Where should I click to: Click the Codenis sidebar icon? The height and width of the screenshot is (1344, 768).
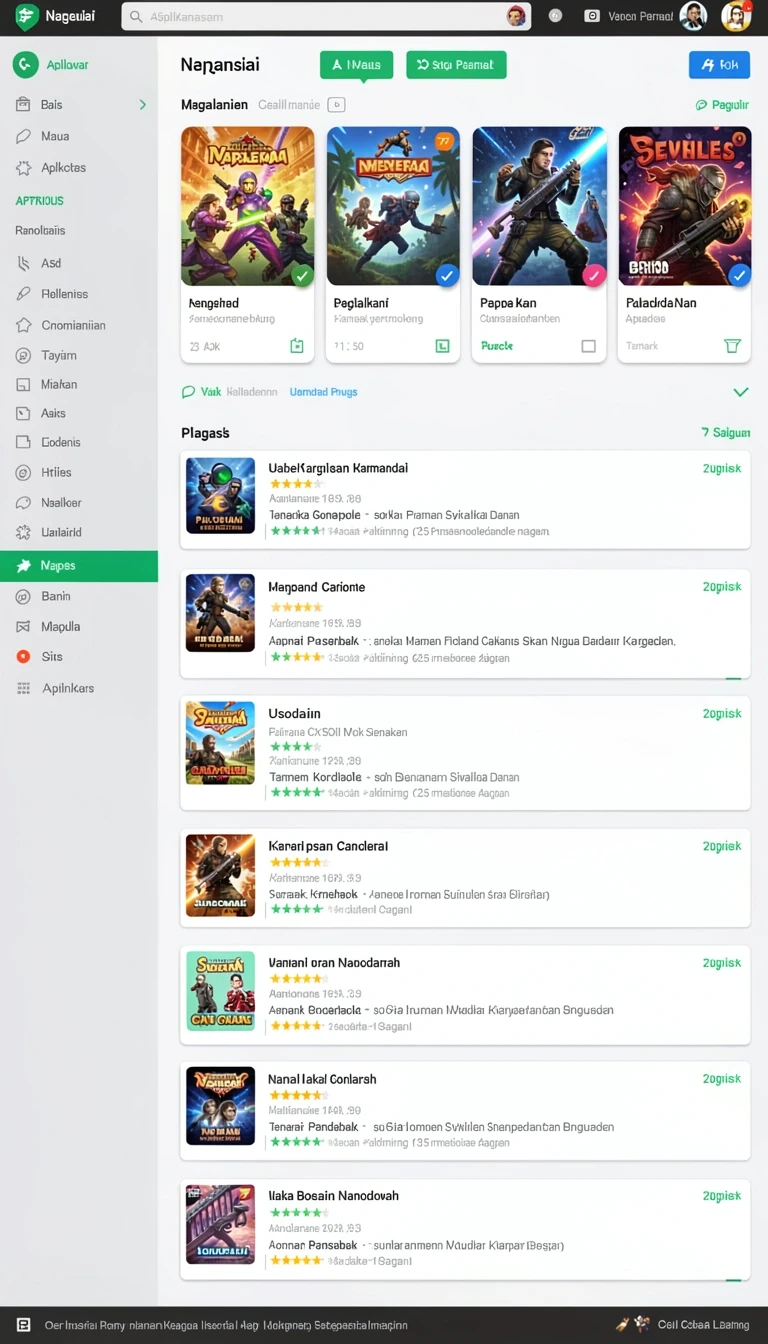click(23, 442)
